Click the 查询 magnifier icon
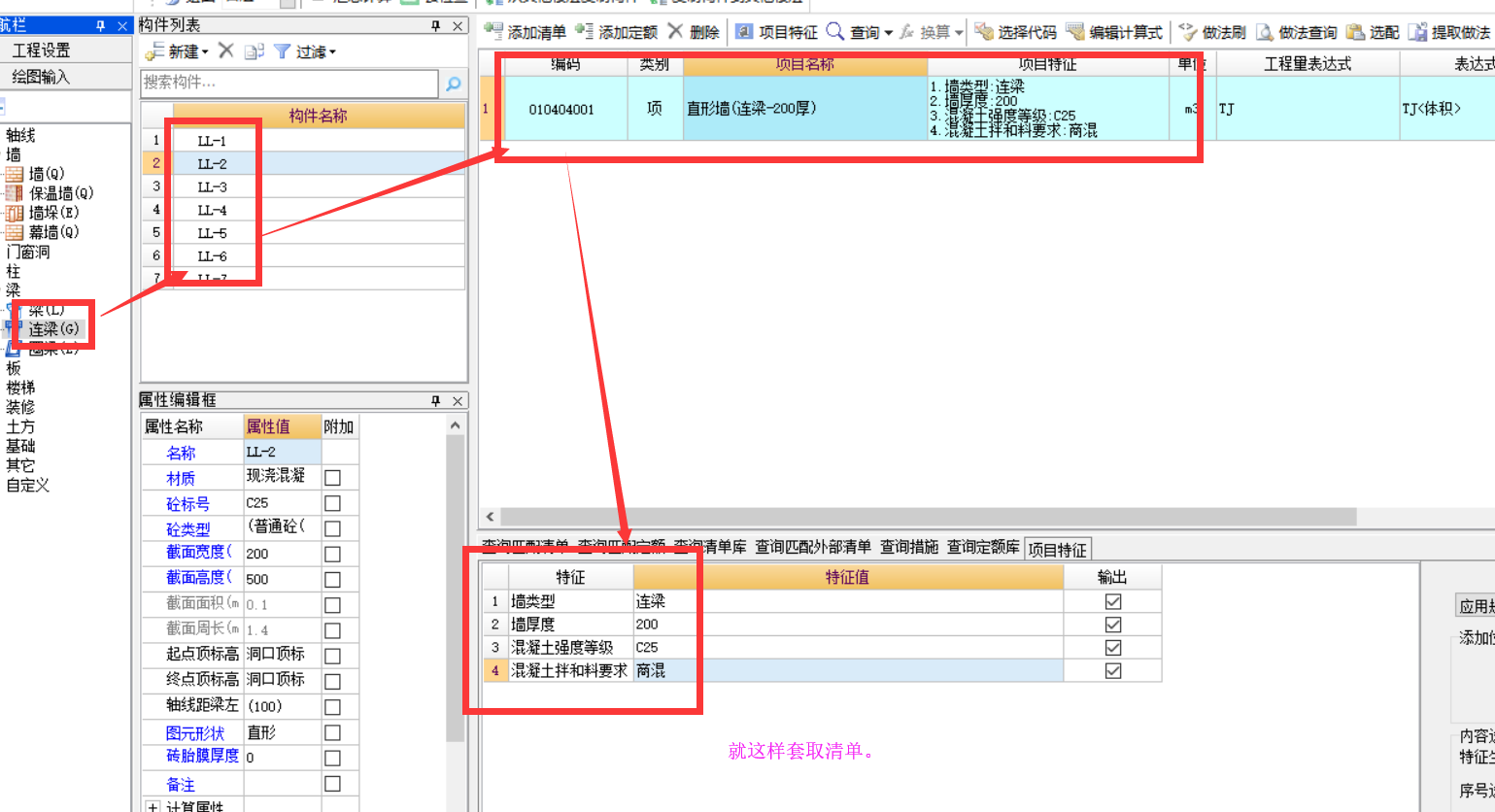This screenshot has width=1495, height=812. (x=835, y=32)
